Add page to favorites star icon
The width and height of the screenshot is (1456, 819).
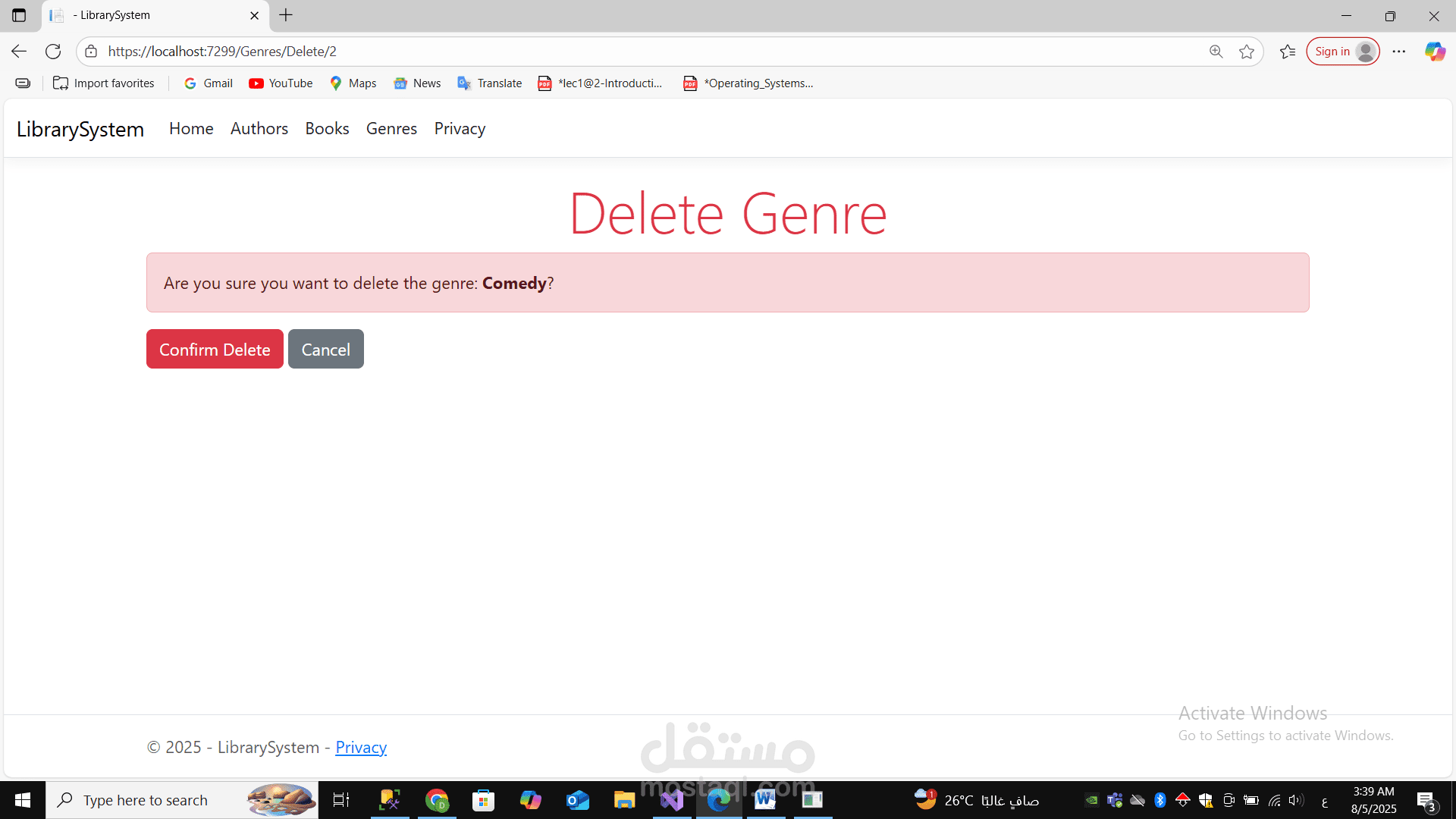click(1247, 52)
